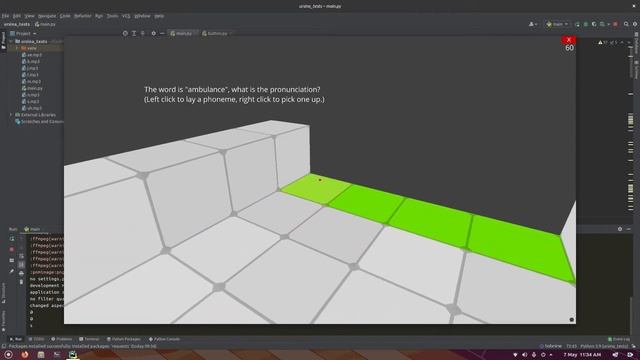Open the Code menu
This screenshot has width=640, height=360.
click(x=65, y=16)
